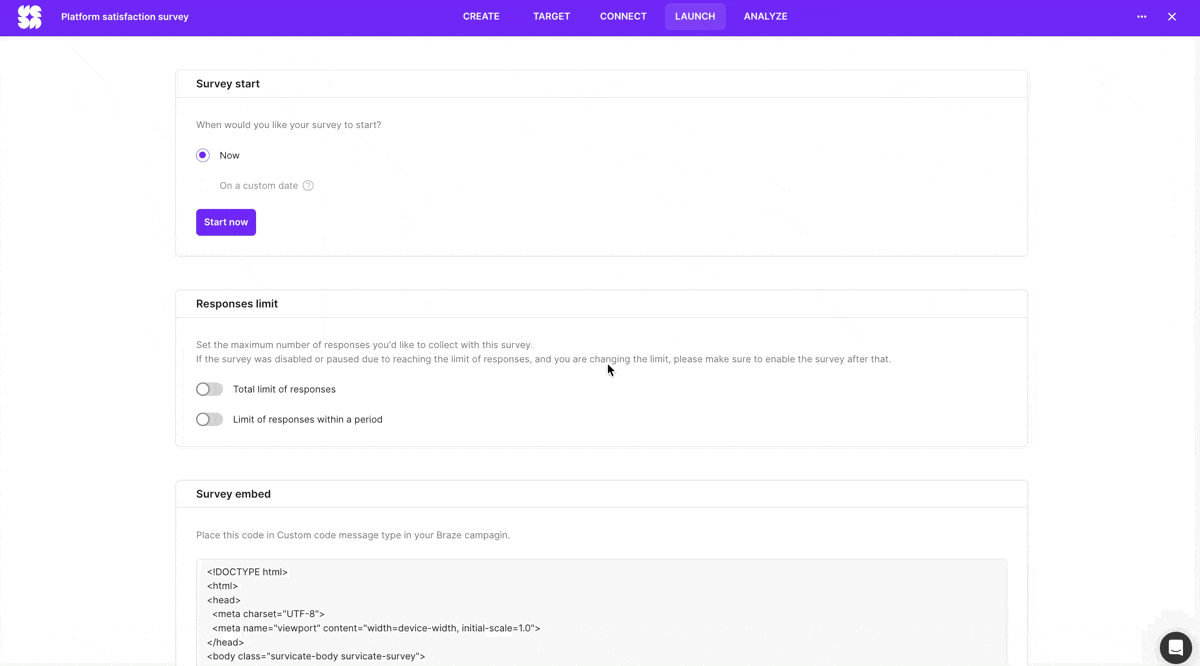Select the 'Now' start option
The height and width of the screenshot is (666, 1200).
coord(201,155)
